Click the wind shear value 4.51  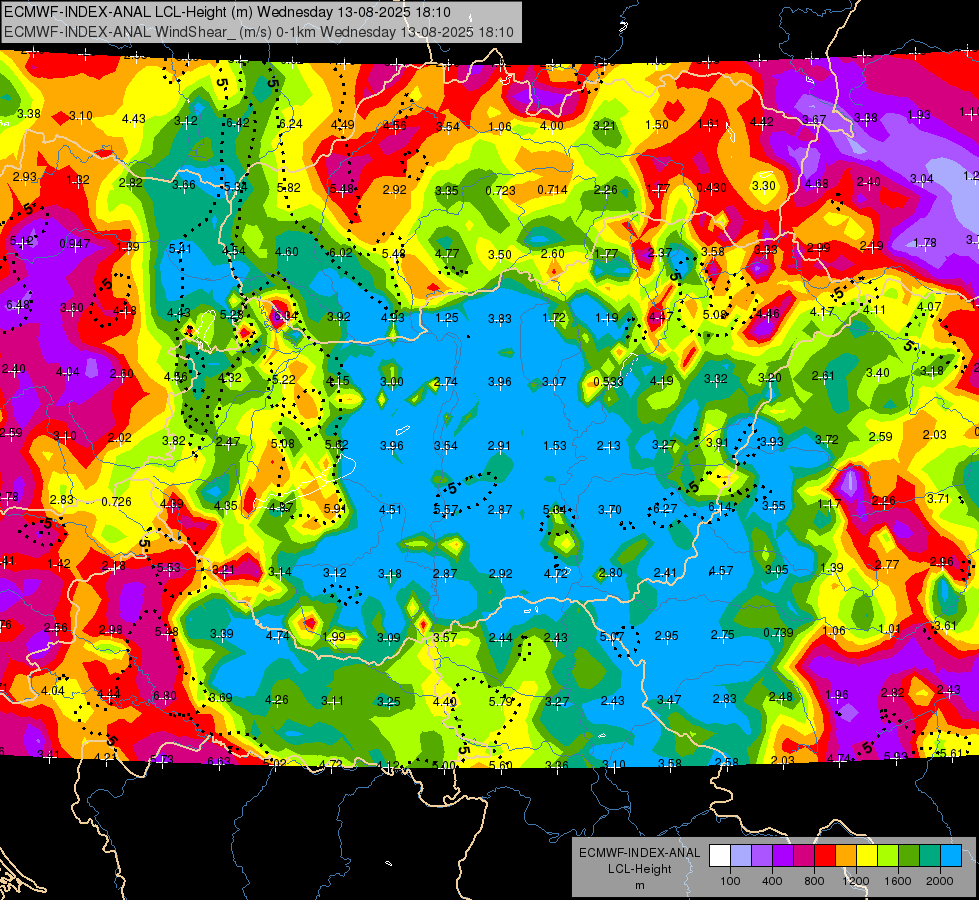pos(390,510)
